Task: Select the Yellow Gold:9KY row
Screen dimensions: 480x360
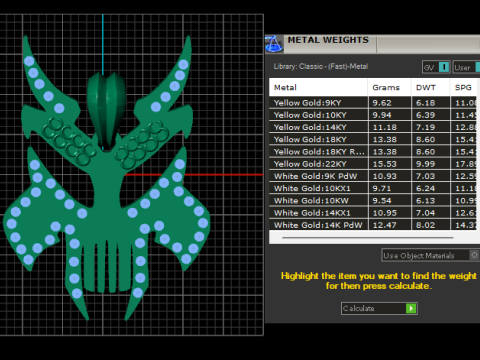Action: pyautogui.click(x=373, y=103)
